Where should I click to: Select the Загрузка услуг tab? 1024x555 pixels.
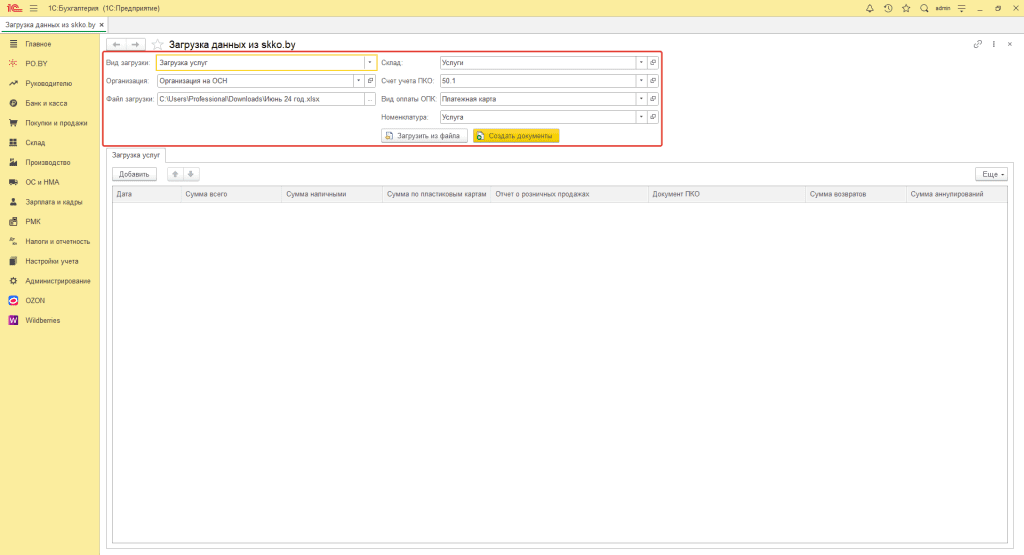tap(136, 155)
